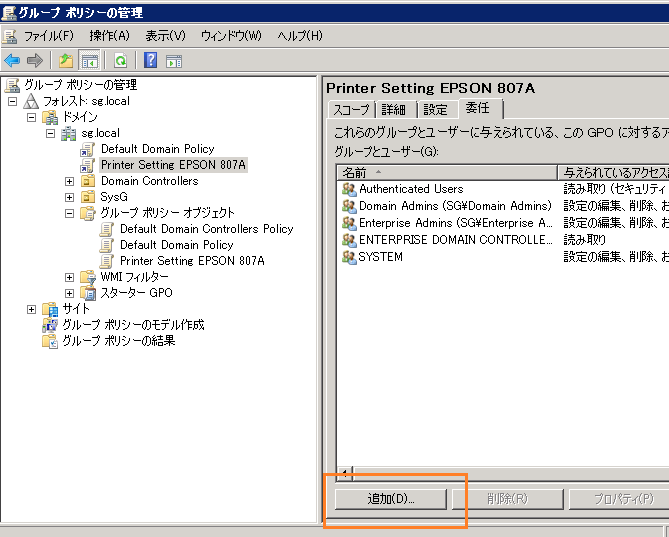Collapse the フォレスト: sg.local node

click(x=13, y=102)
